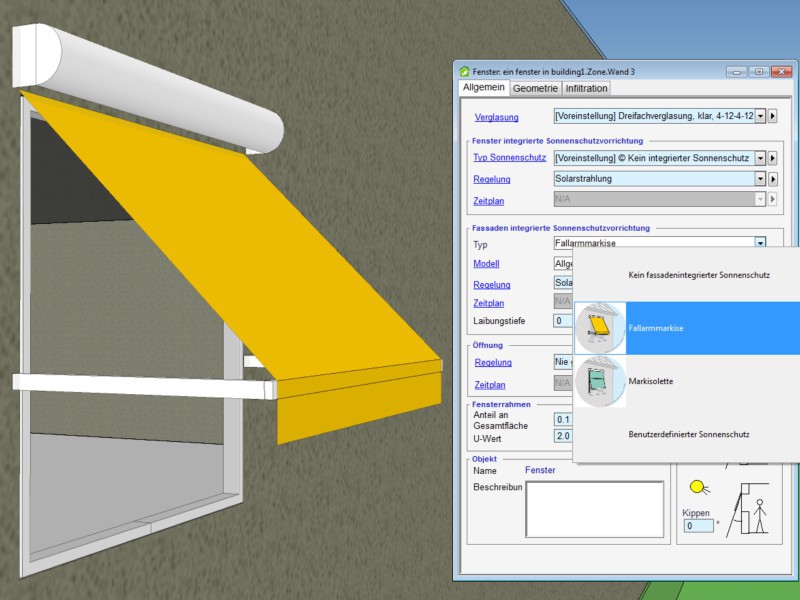Open Regelung link under Fenster integrierte Sonnenschutzvorrichtung

(491, 179)
